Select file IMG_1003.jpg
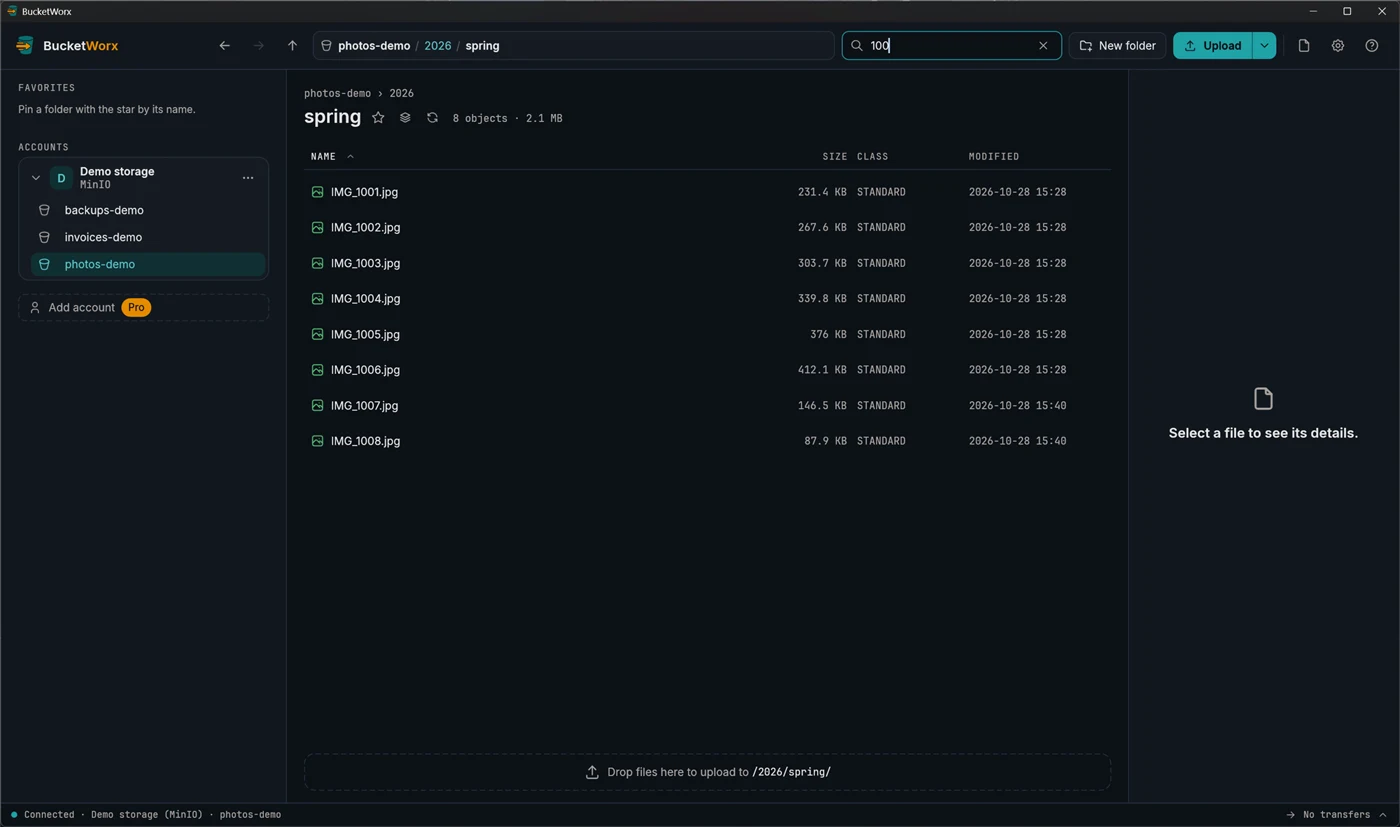The width and height of the screenshot is (1400, 827). click(707, 263)
